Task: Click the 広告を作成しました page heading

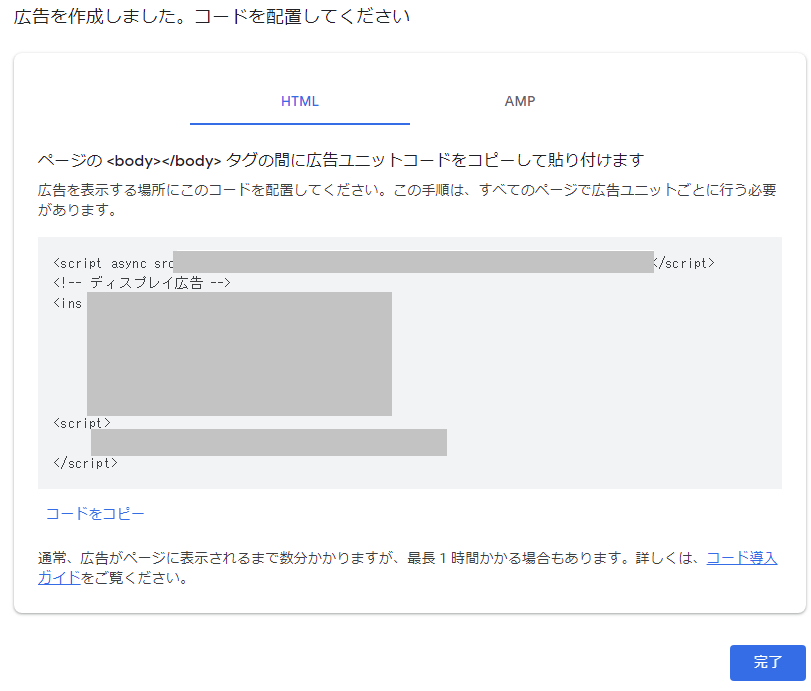Action: pyautogui.click(x=212, y=17)
